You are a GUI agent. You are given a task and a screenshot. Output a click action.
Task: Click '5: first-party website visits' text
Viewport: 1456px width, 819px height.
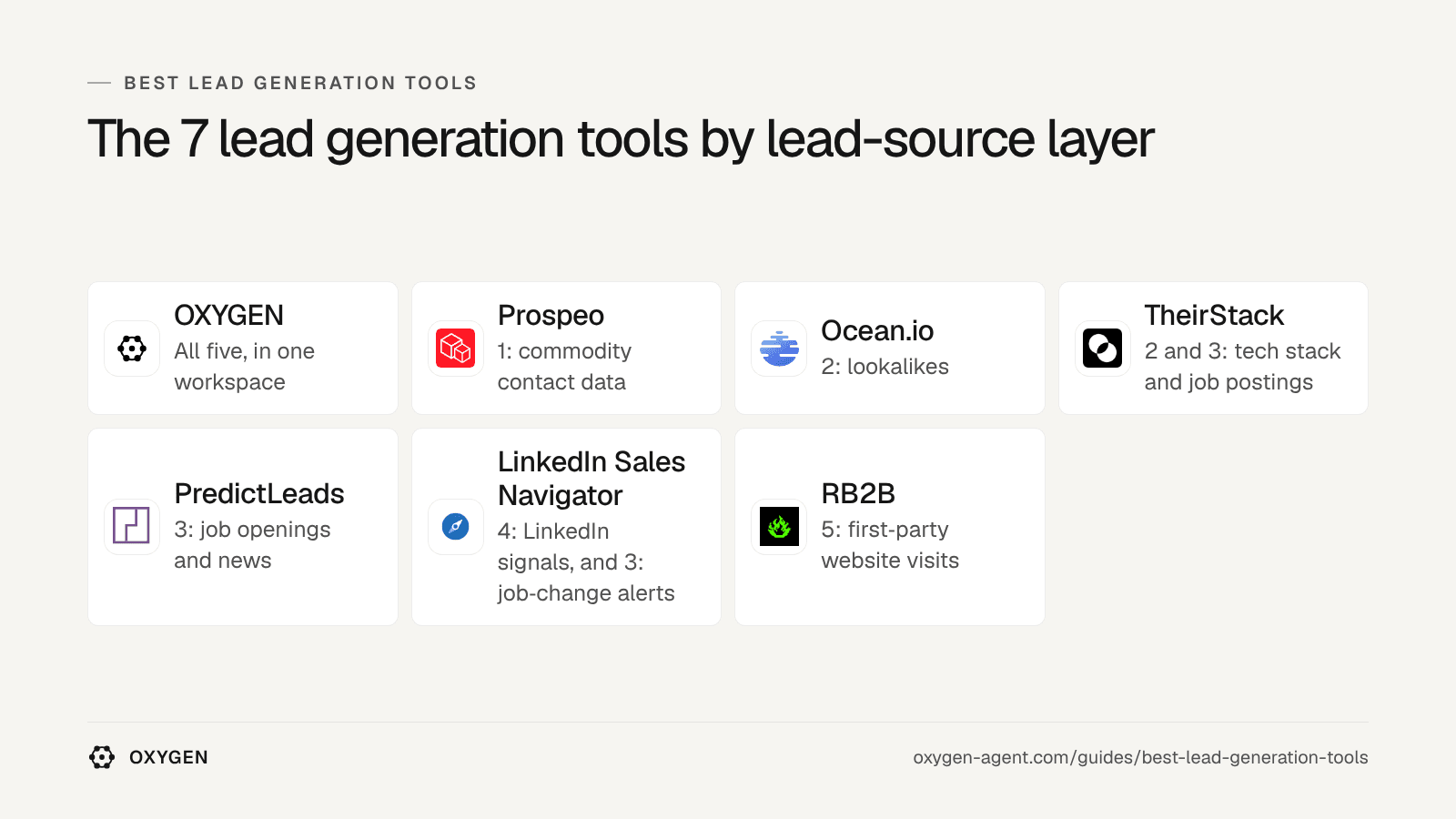(x=890, y=545)
